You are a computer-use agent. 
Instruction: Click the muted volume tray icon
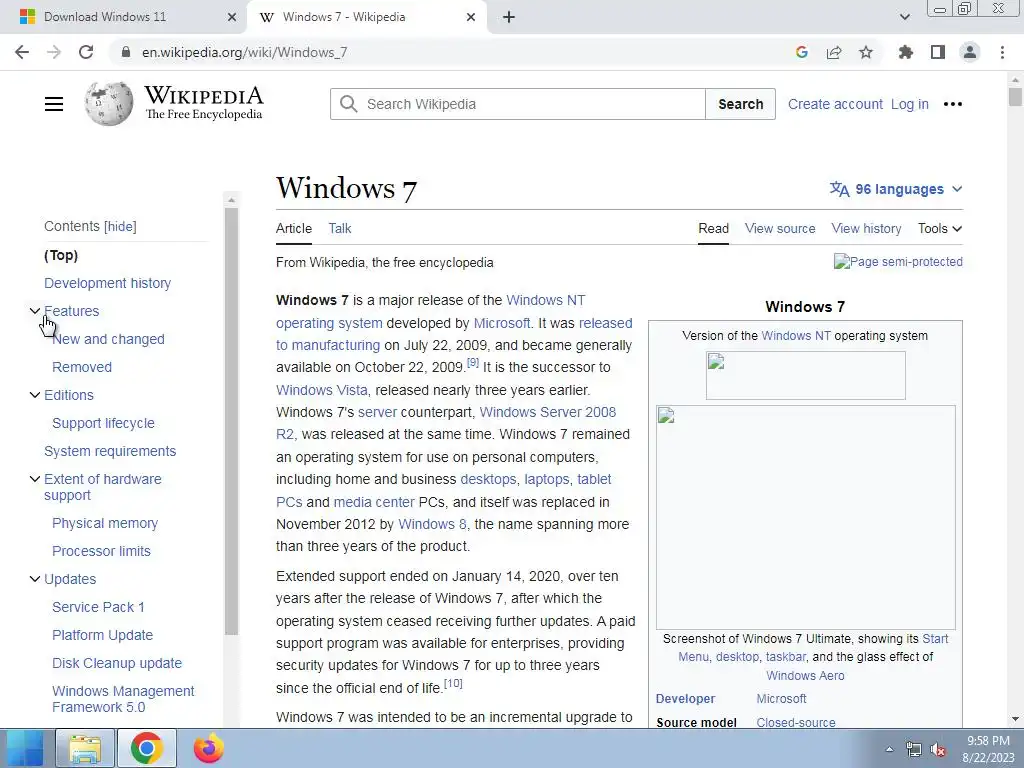tap(938, 750)
